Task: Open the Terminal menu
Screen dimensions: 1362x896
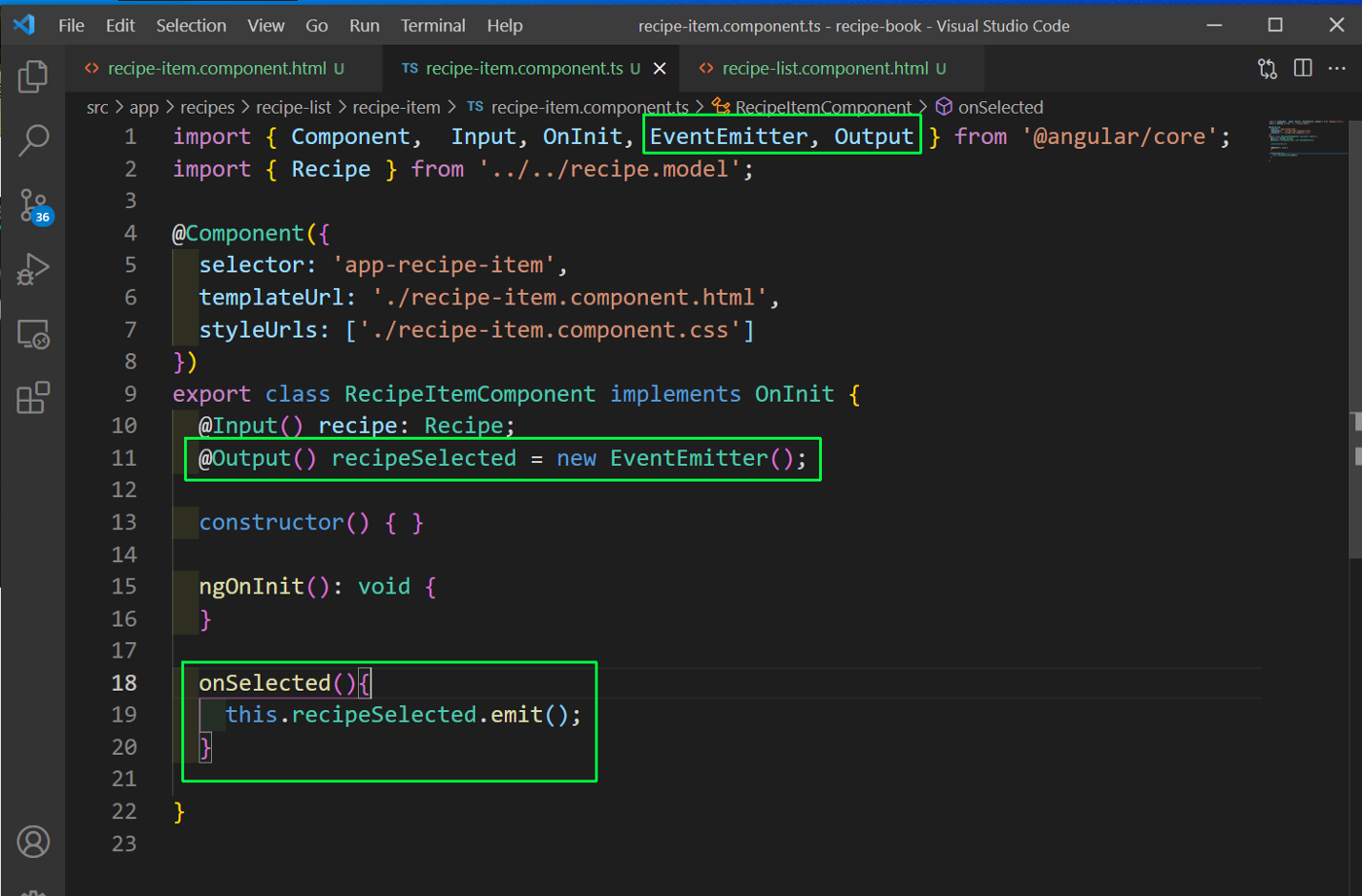Action: pyautogui.click(x=433, y=25)
